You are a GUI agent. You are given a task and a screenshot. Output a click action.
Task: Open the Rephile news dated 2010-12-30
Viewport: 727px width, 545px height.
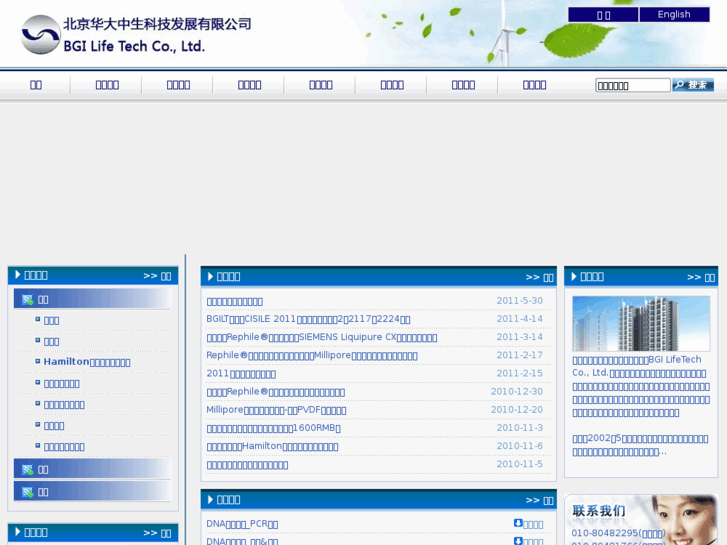pos(275,392)
